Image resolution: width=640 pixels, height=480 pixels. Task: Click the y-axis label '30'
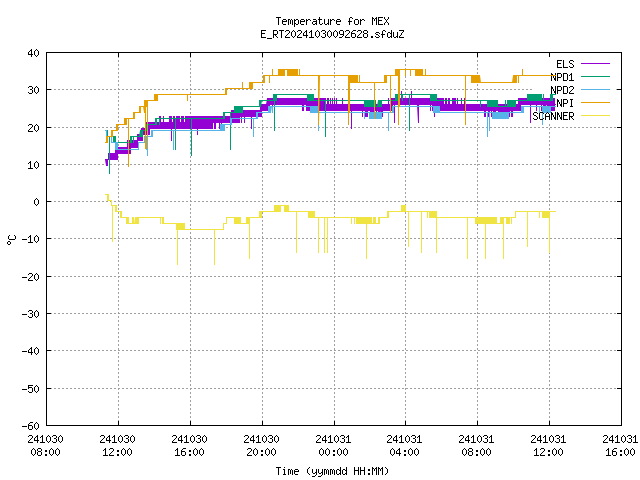(x=33, y=90)
